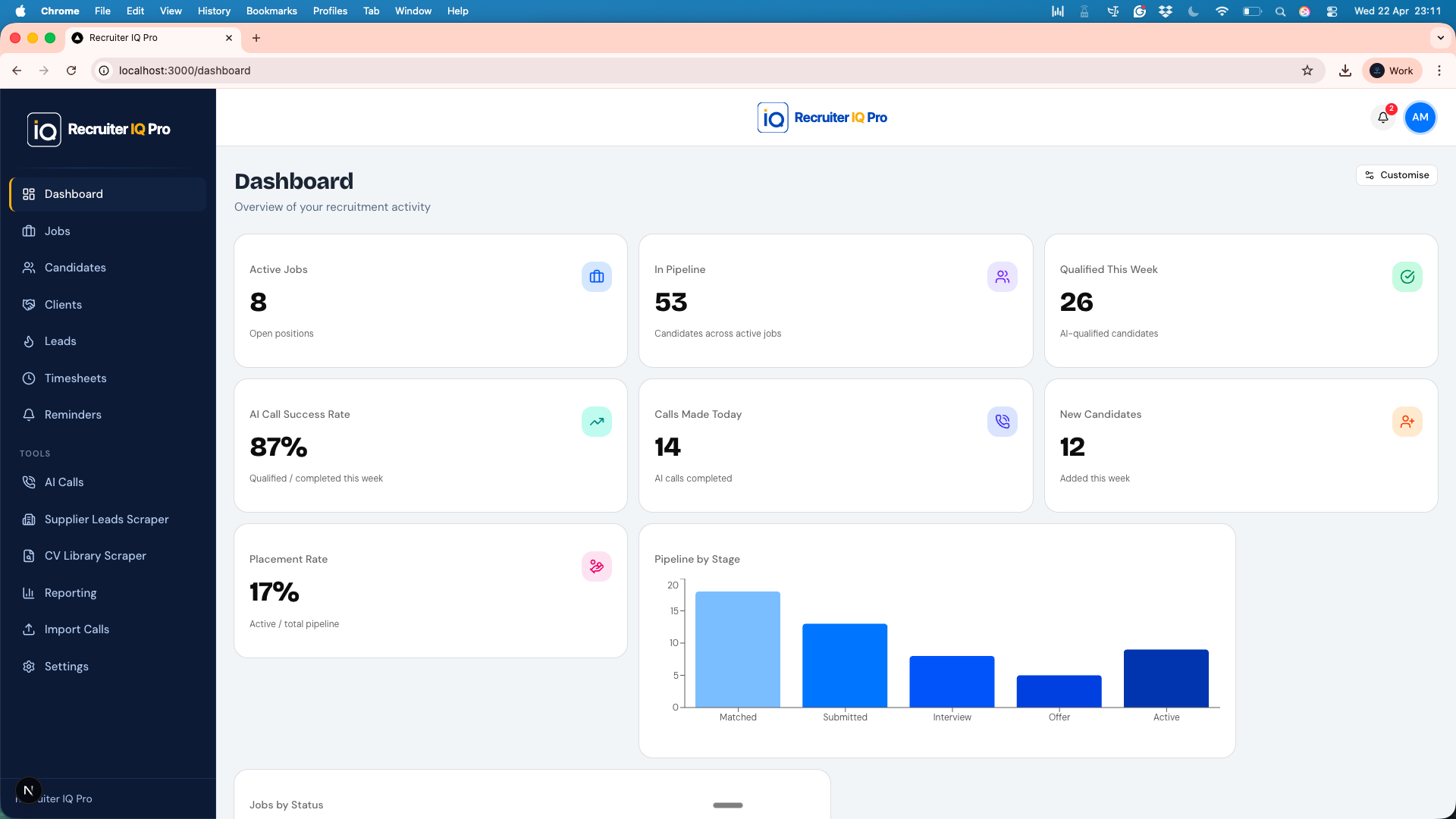The height and width of the screenshot is (819, 1456).
Task: Open Clients from the sidebar
Action: point(108,305)
